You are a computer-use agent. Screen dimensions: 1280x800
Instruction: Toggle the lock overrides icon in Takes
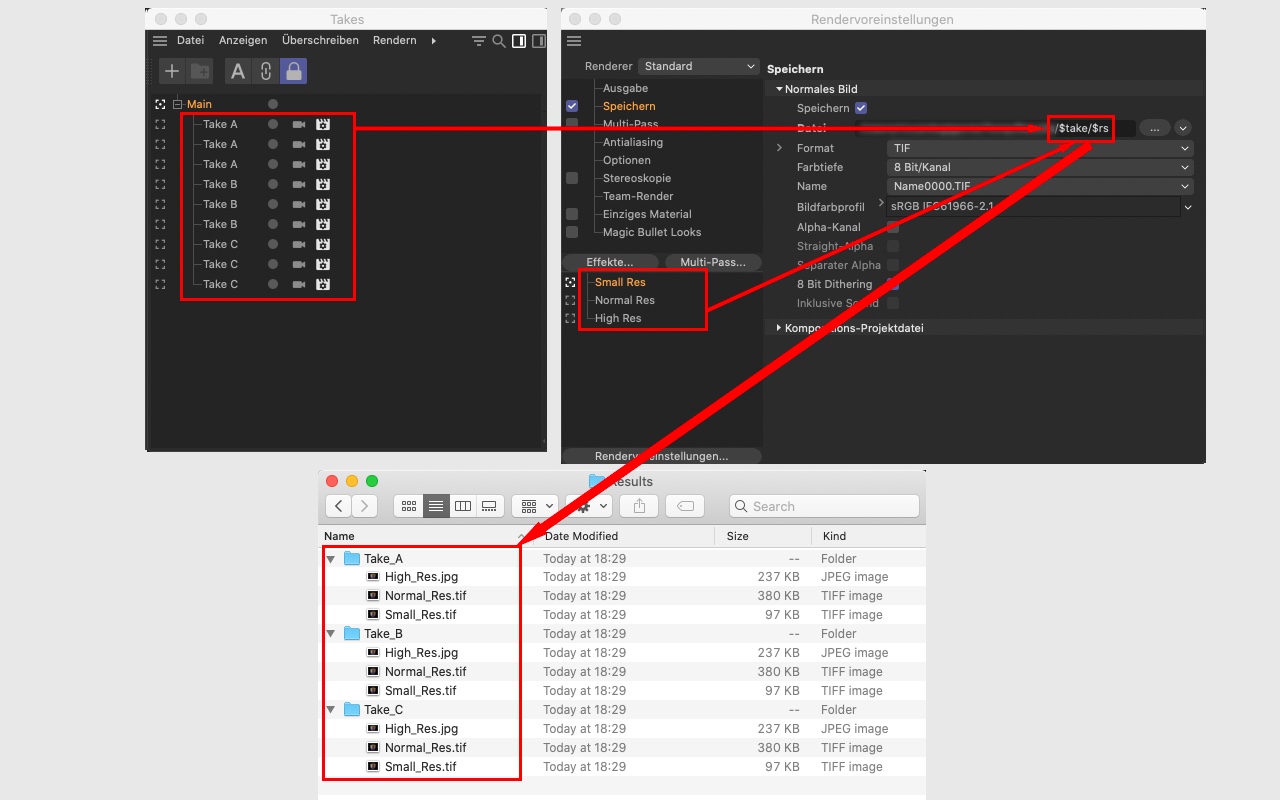point(293,71)
